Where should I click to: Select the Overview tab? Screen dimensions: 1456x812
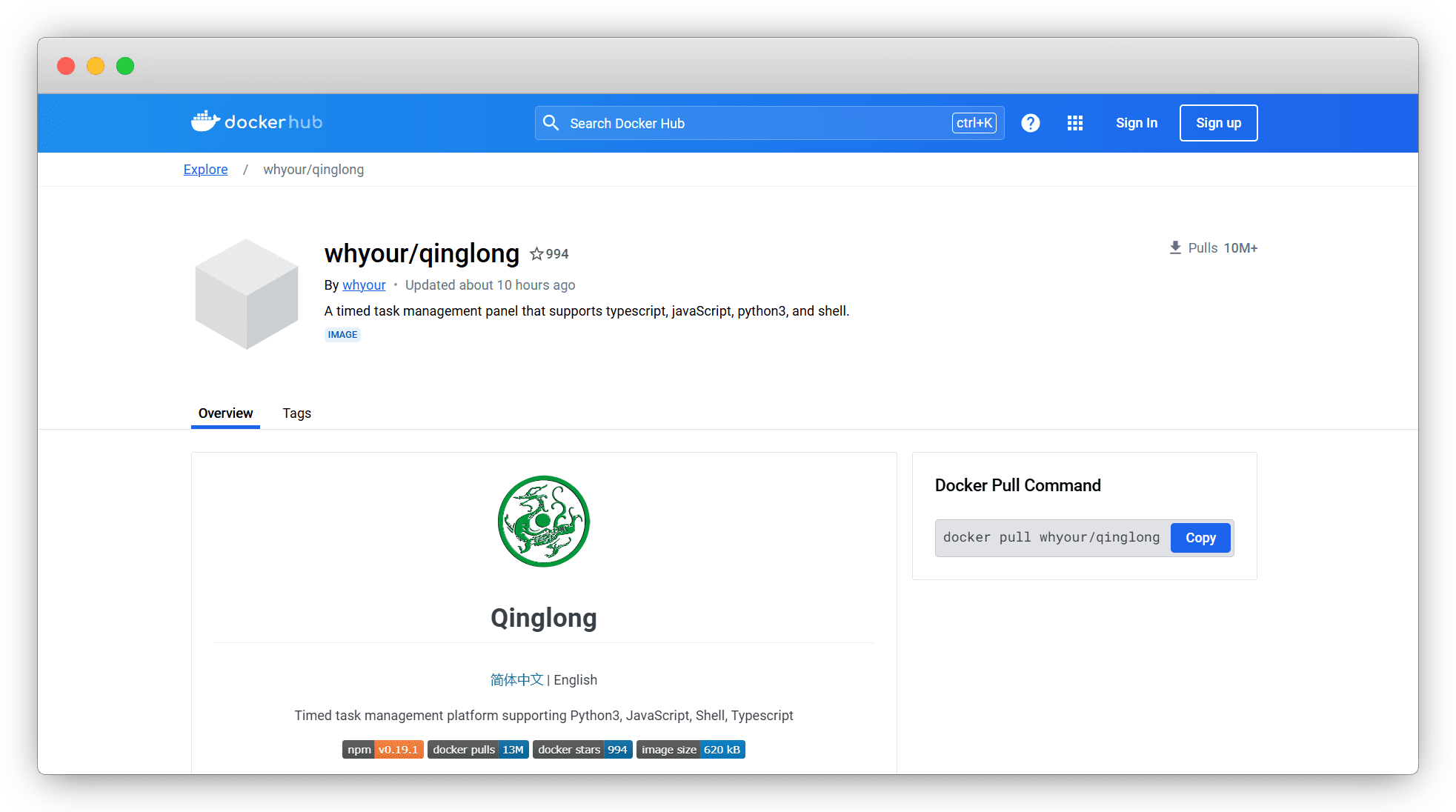[225, 413]
